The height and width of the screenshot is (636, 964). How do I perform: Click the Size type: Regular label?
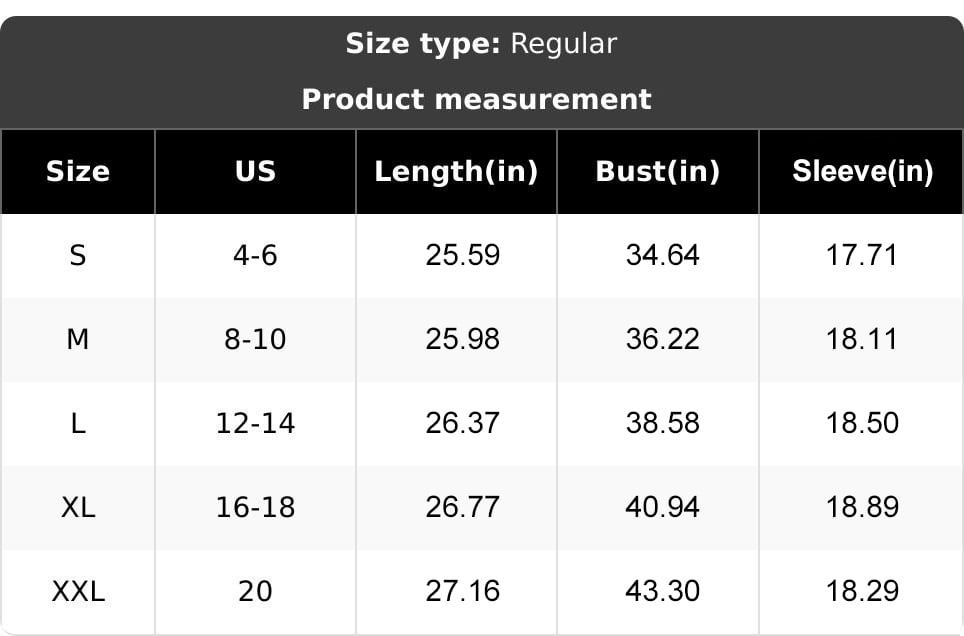(481, 44)
